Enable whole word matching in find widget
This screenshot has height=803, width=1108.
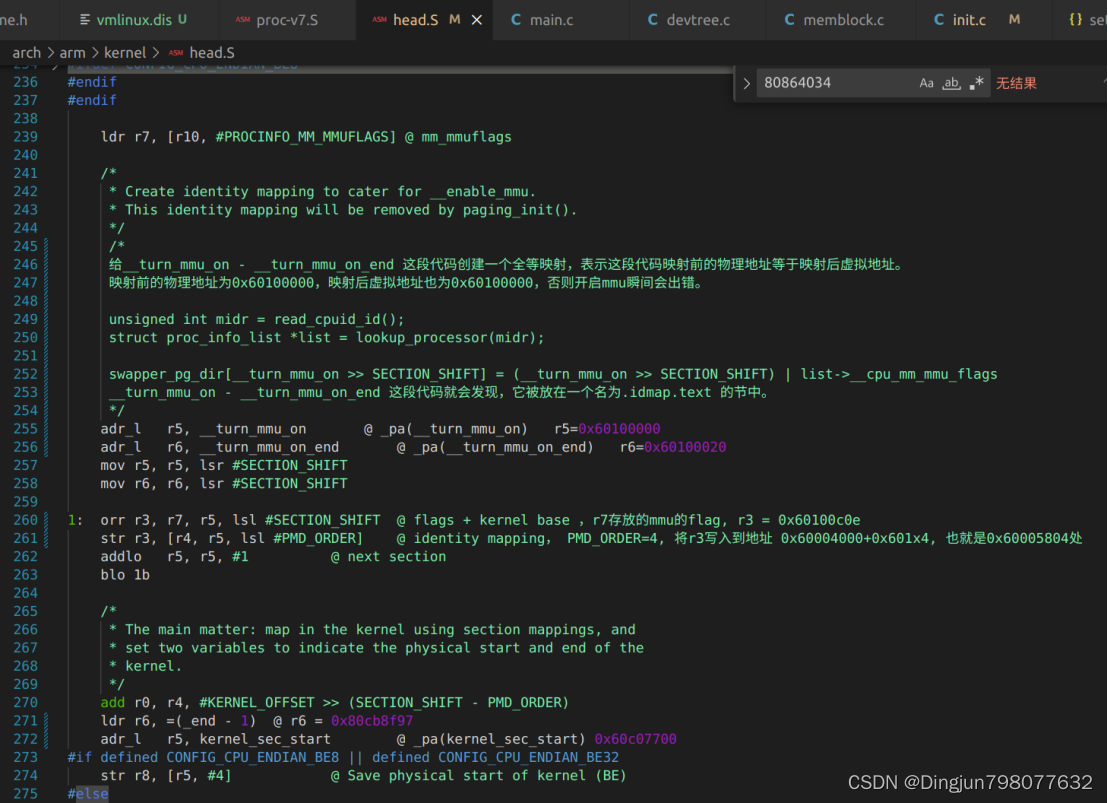click(951, 82)
